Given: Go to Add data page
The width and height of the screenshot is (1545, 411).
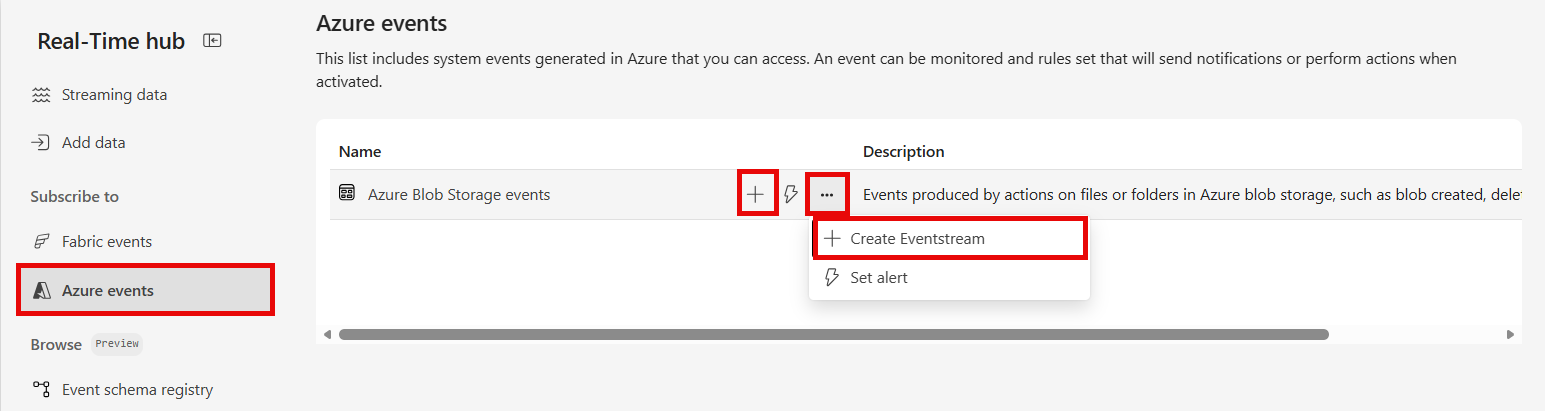Looking at the screenshot, I should click(93, 143).
